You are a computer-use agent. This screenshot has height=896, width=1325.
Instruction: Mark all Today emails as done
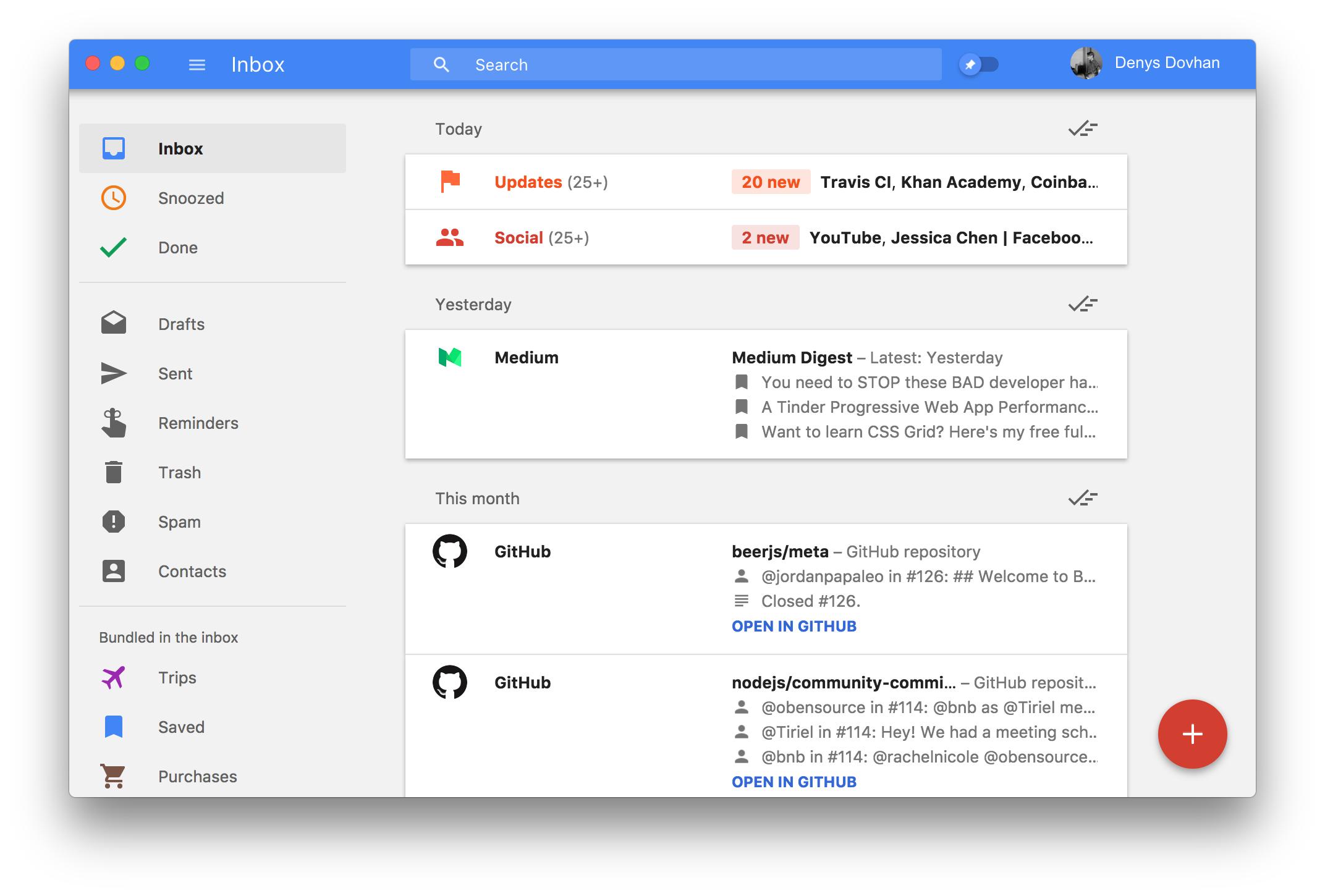pos(1082,129)
